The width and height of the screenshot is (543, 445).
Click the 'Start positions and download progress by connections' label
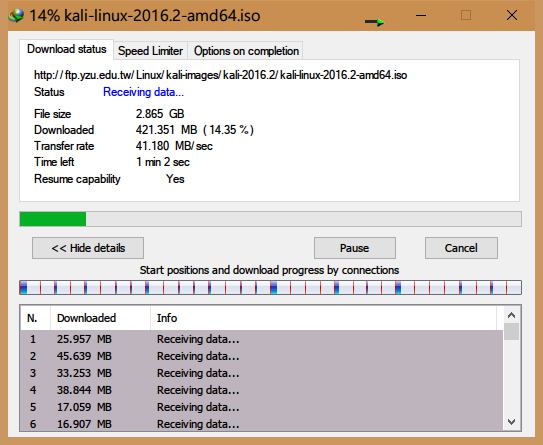click(x=269, y=270)
